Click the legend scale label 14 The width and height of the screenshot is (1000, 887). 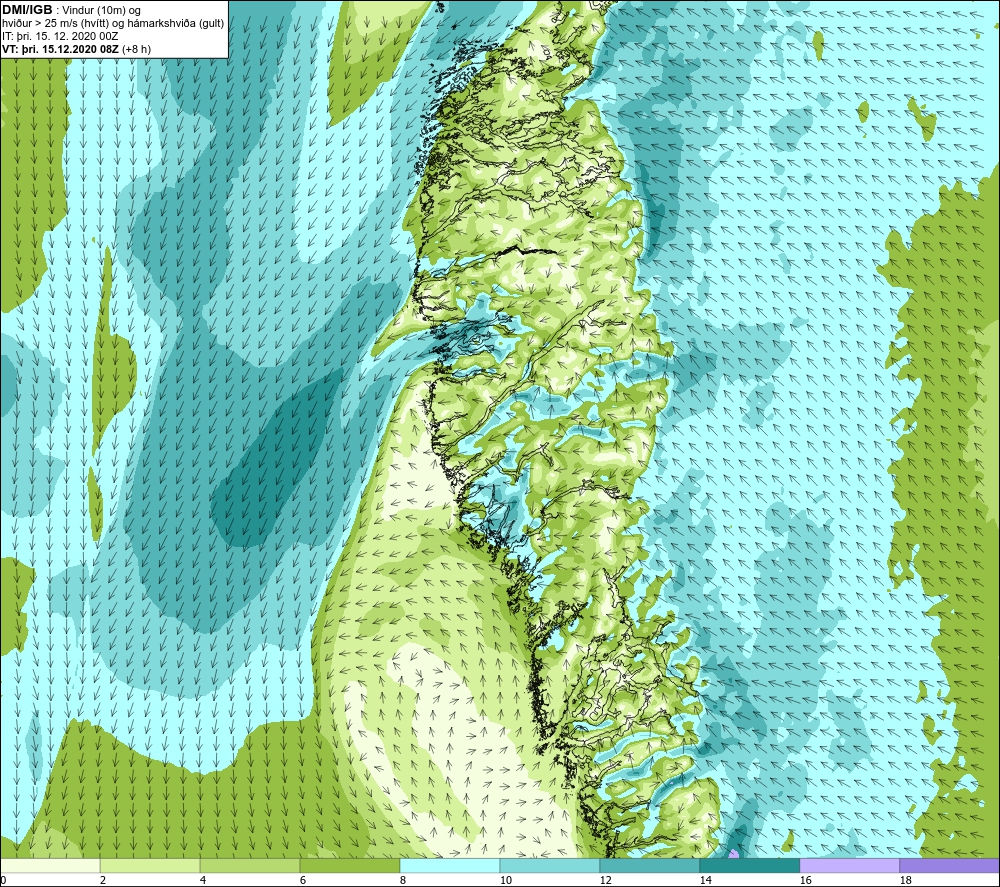705,880
